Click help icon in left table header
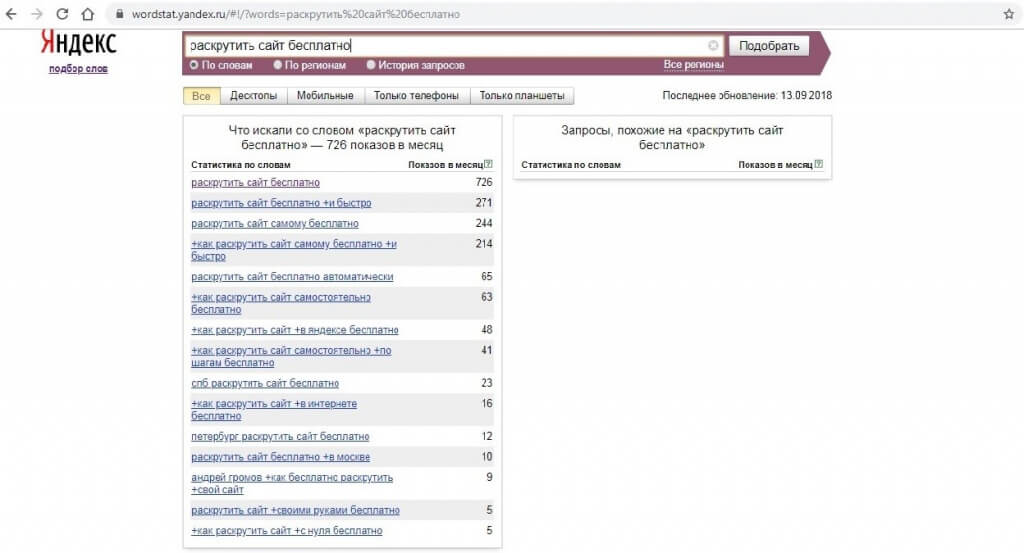Viewport: 1024px width, 553px height. [489, 164]
